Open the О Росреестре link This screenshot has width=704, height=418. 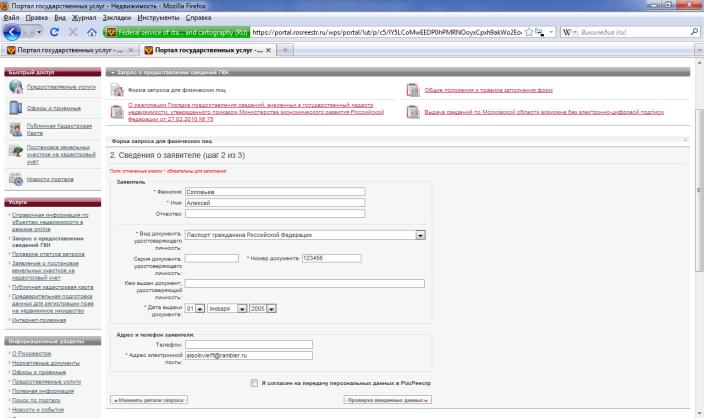[31, 354]
